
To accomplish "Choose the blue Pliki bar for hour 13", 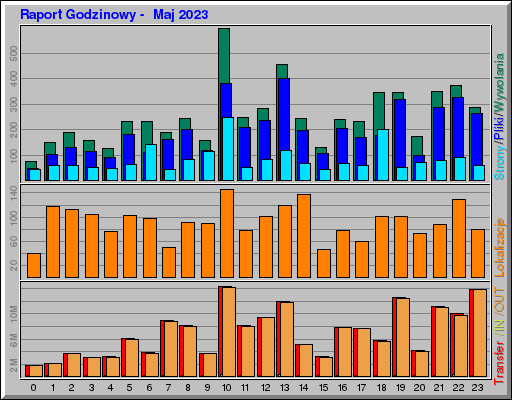I will 284,114.
